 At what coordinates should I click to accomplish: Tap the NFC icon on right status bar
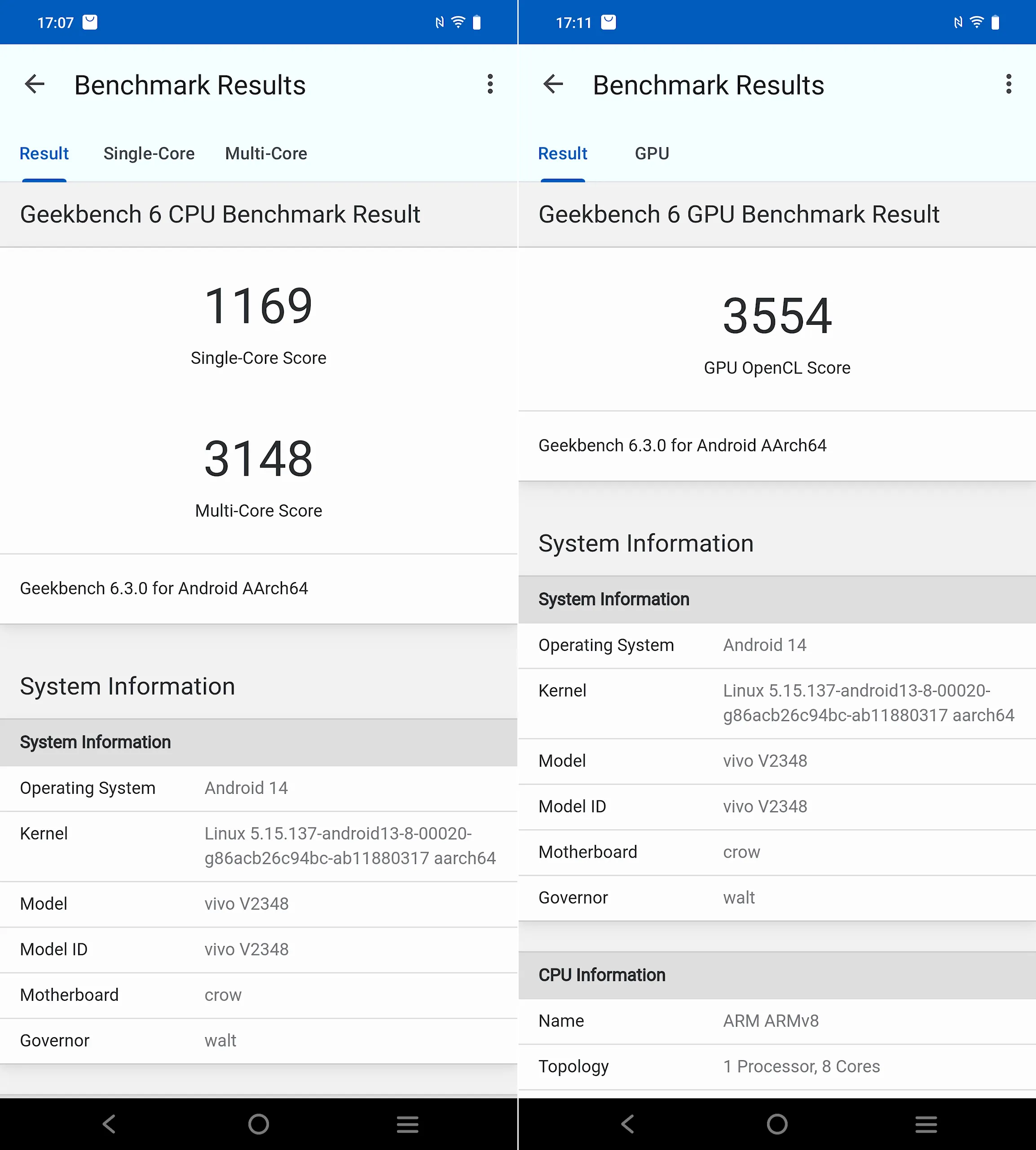click(x=958, y=22)
